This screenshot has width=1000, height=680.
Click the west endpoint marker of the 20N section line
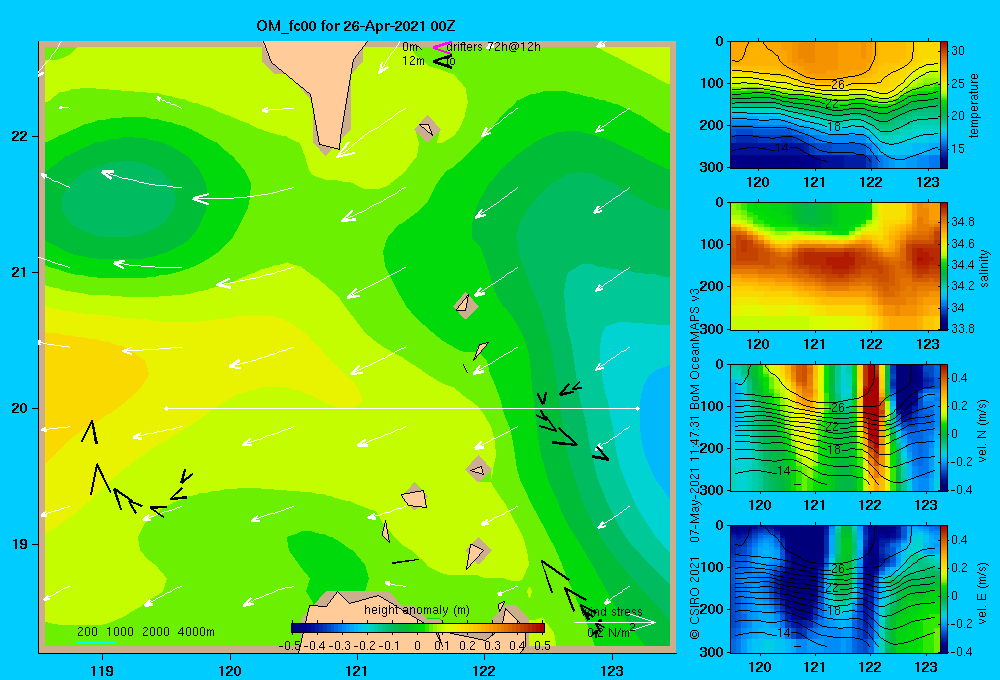(166, 408)
